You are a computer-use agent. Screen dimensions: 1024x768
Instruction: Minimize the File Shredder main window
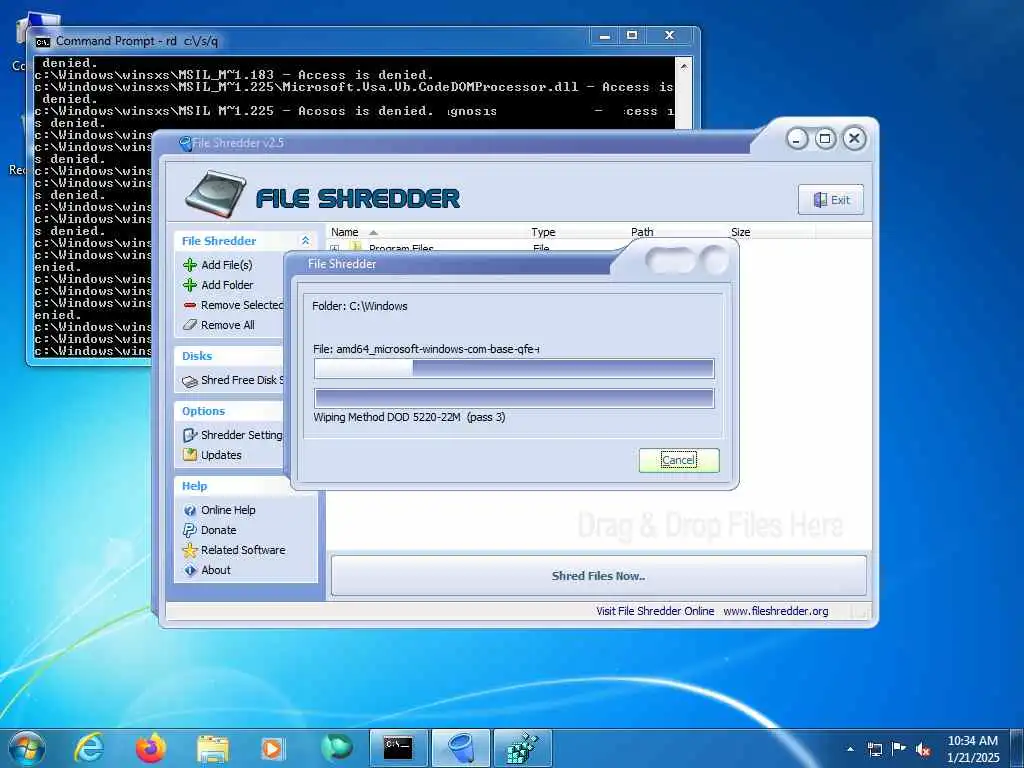tap(797, 138)
